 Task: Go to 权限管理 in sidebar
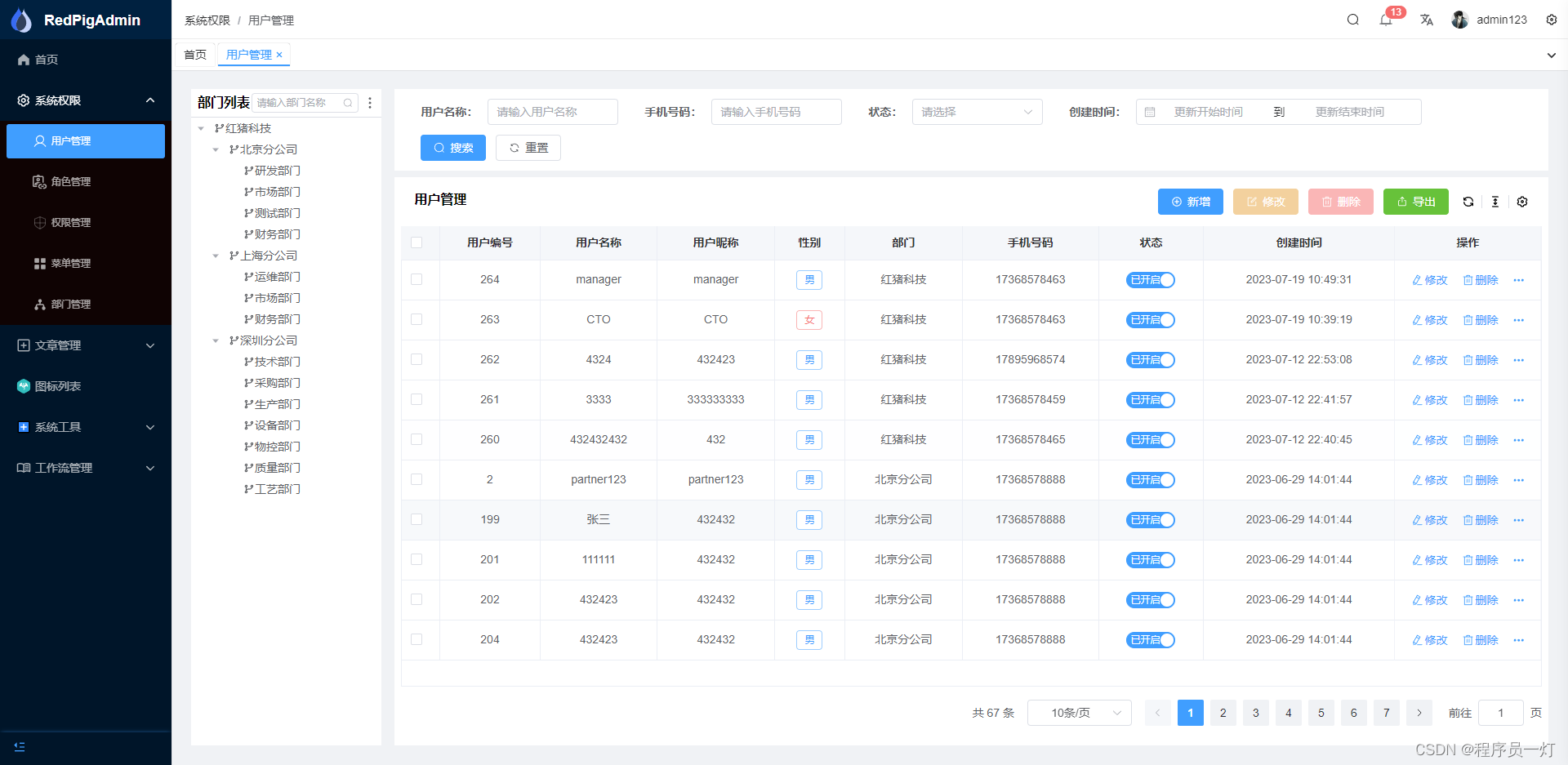pyautogui.click(x=86, y=222)
